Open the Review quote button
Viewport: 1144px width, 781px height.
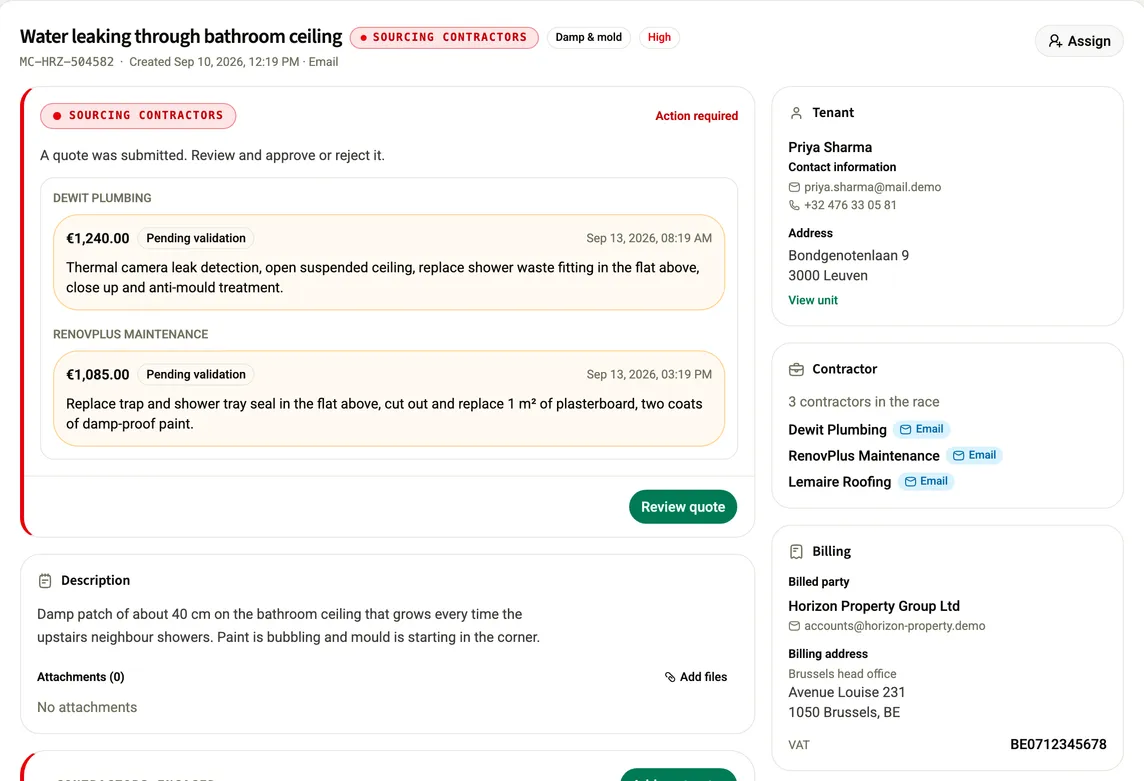click(x=682, y=507)
